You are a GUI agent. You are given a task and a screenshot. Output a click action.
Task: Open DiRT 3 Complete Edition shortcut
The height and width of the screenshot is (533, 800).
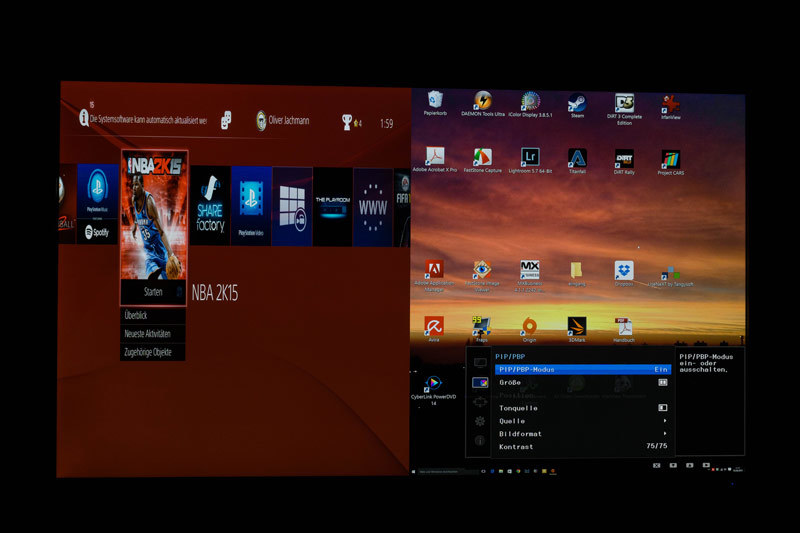tap(624, 109)
